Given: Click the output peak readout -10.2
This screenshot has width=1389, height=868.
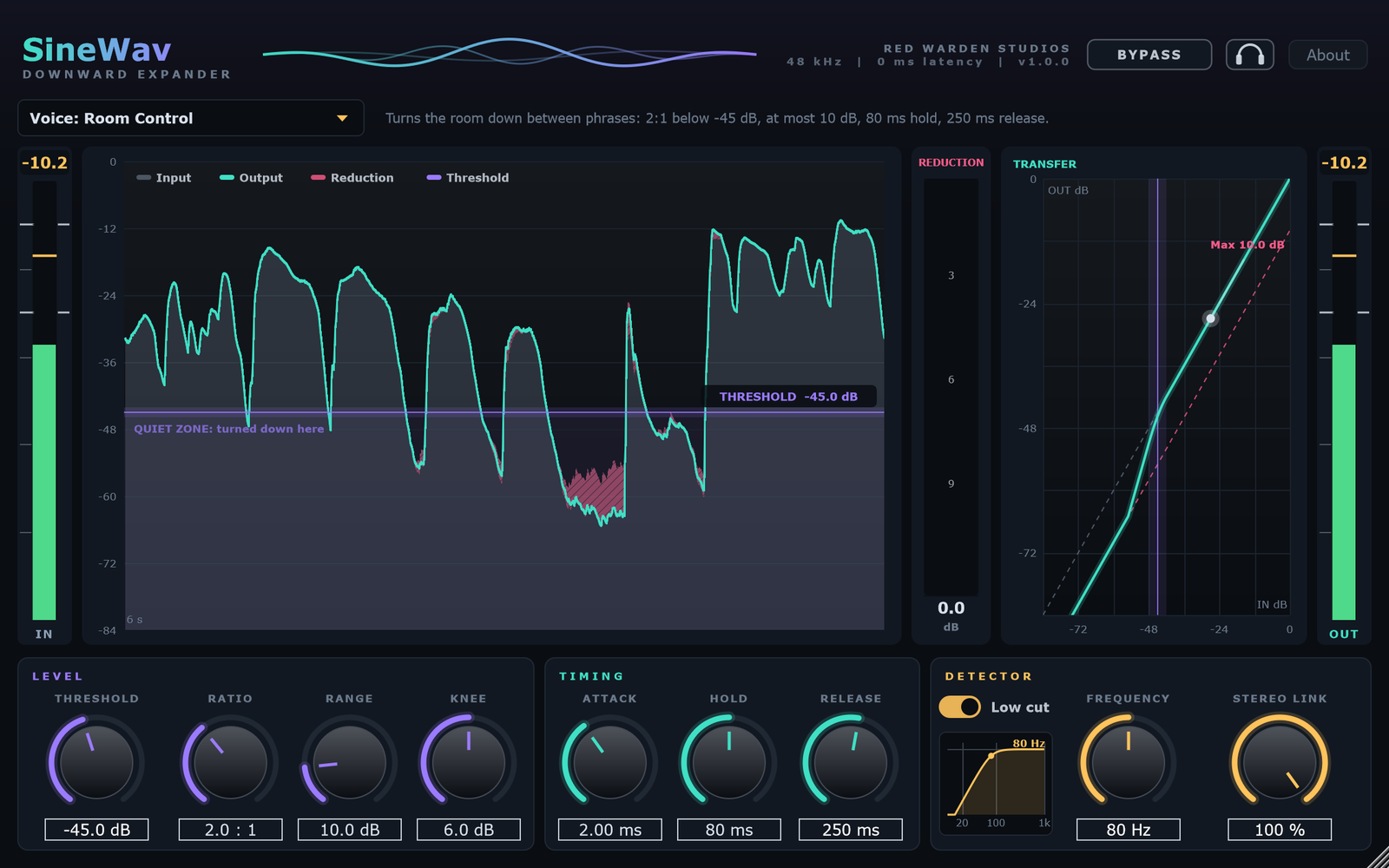Looking at the screenshot, I should click(1344, 162).
